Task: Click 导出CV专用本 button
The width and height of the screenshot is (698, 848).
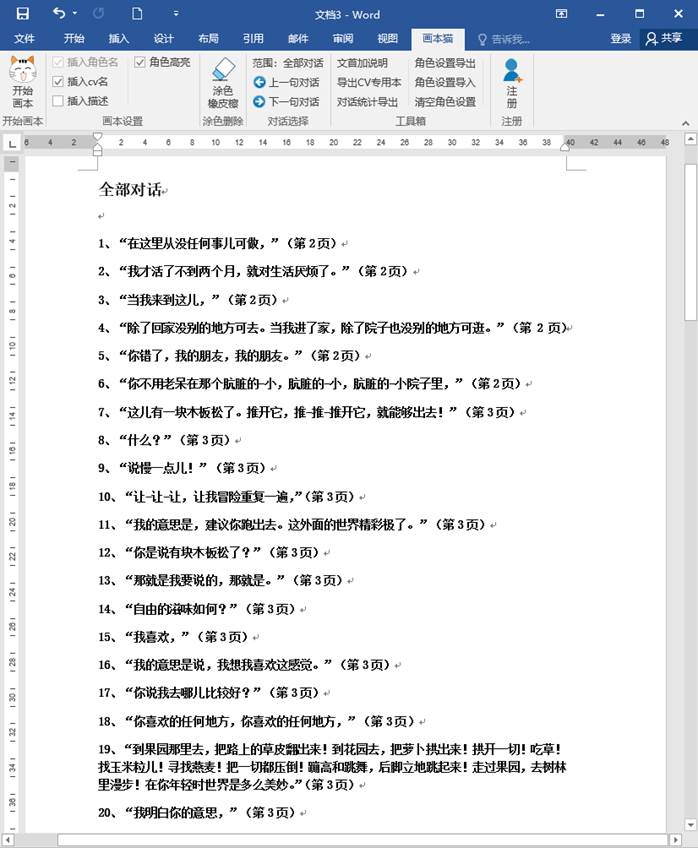Action: [369, 82]
